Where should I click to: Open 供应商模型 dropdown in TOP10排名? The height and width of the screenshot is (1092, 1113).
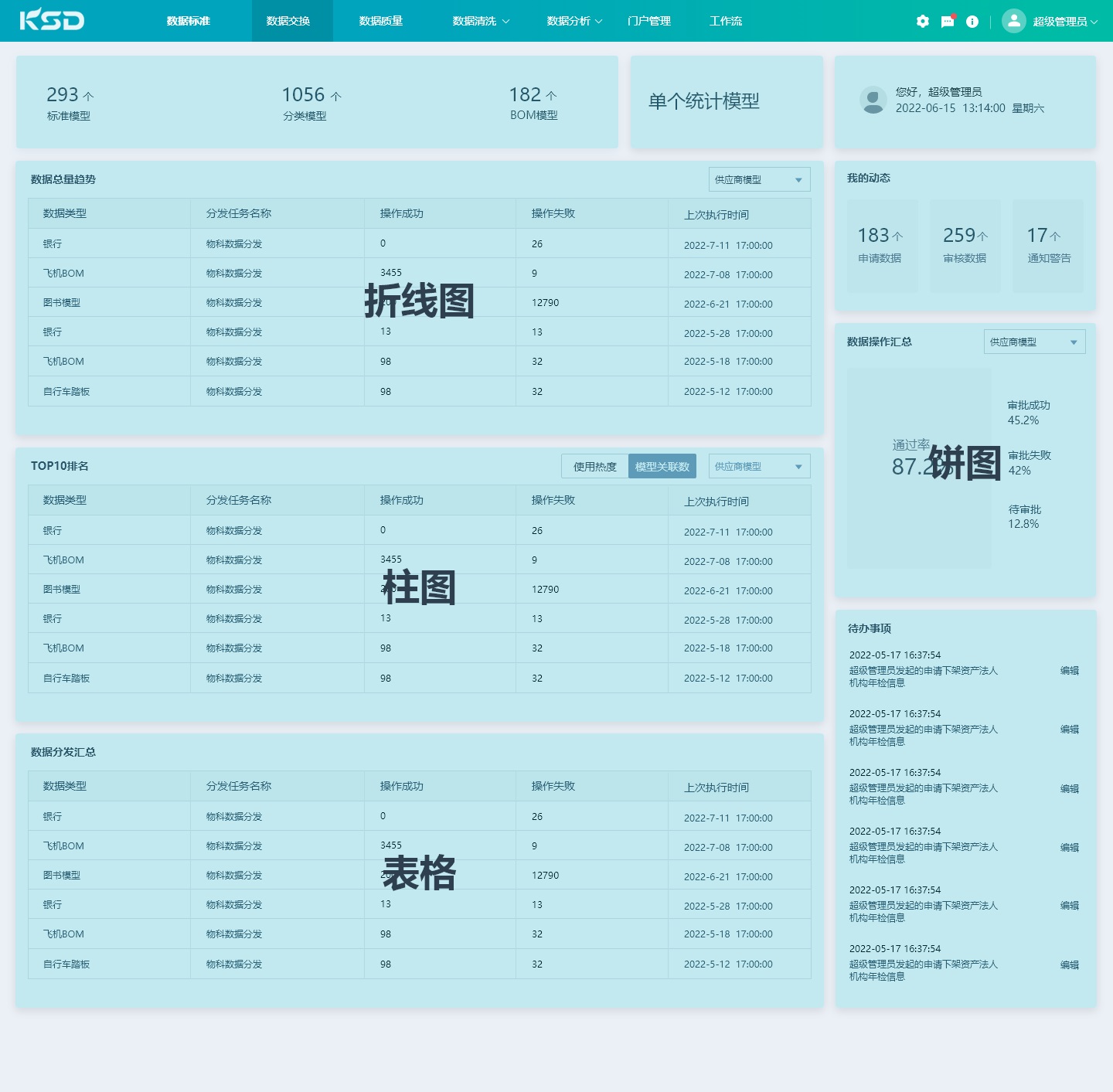pos(760,466)
